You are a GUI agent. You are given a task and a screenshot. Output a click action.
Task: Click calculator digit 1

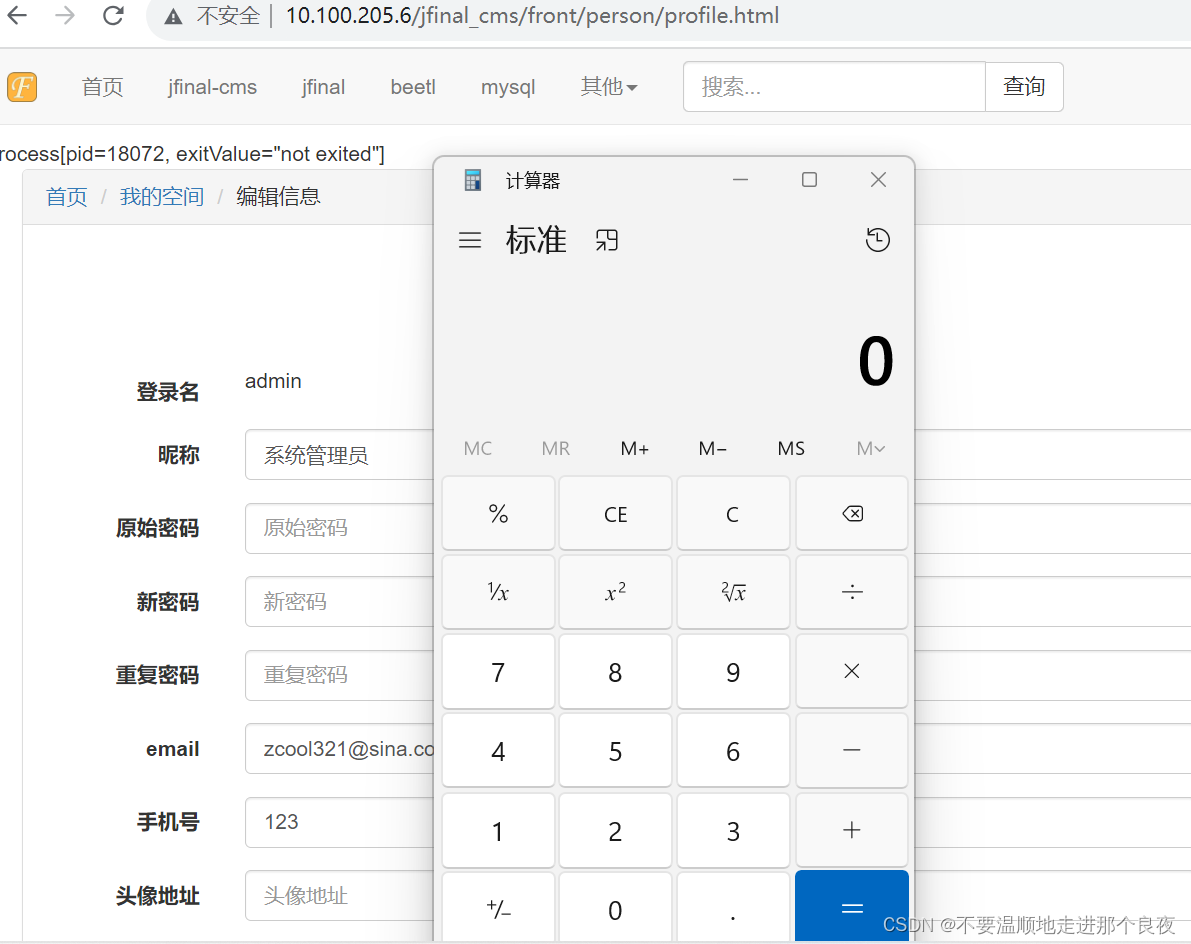pos(498,830)
